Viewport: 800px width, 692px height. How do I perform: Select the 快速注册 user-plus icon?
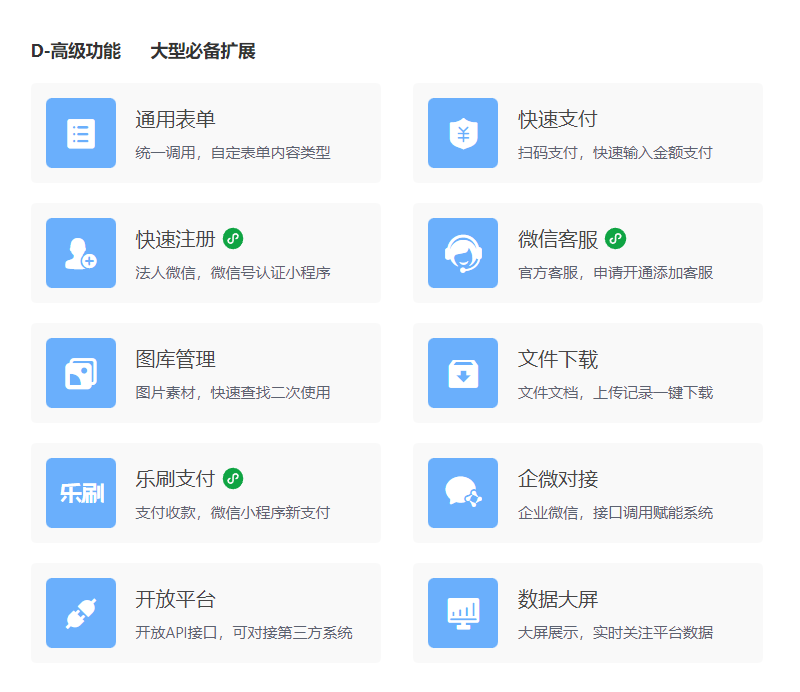click(x=81, y=253)
